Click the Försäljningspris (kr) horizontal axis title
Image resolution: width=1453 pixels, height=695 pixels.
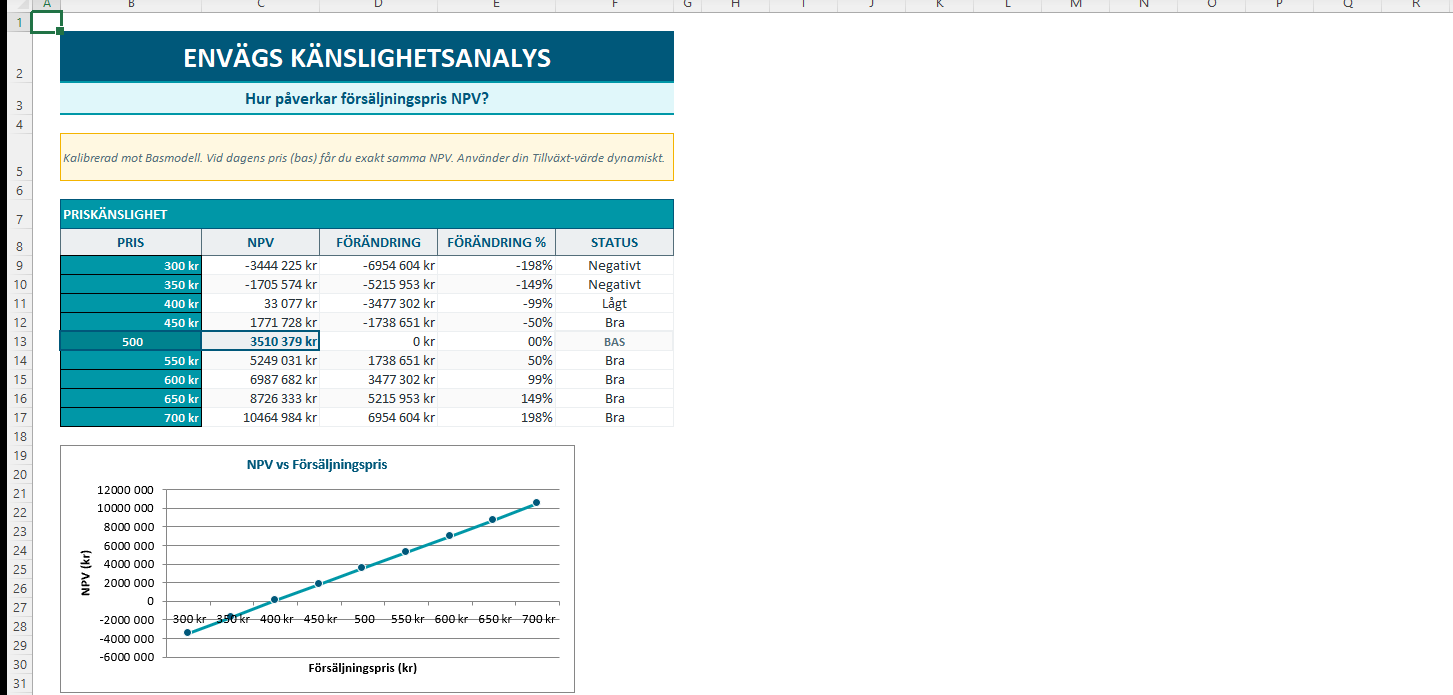tap(362, 668)
